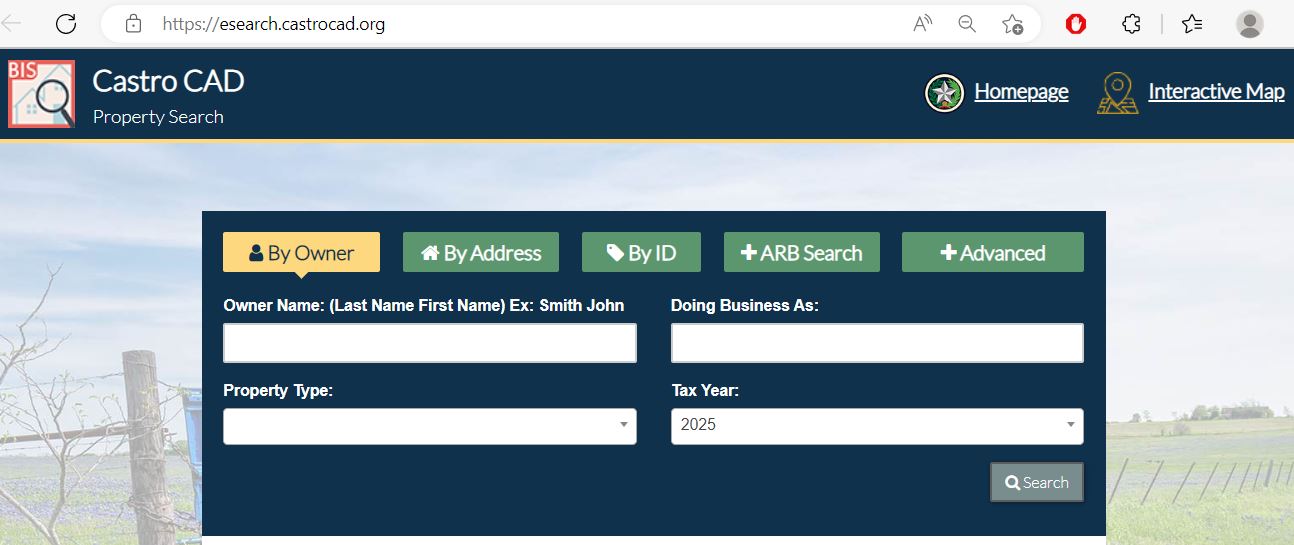Screen dimensions: 1294x545
Task: Add this page to favorites
Action: (1012, 24)
